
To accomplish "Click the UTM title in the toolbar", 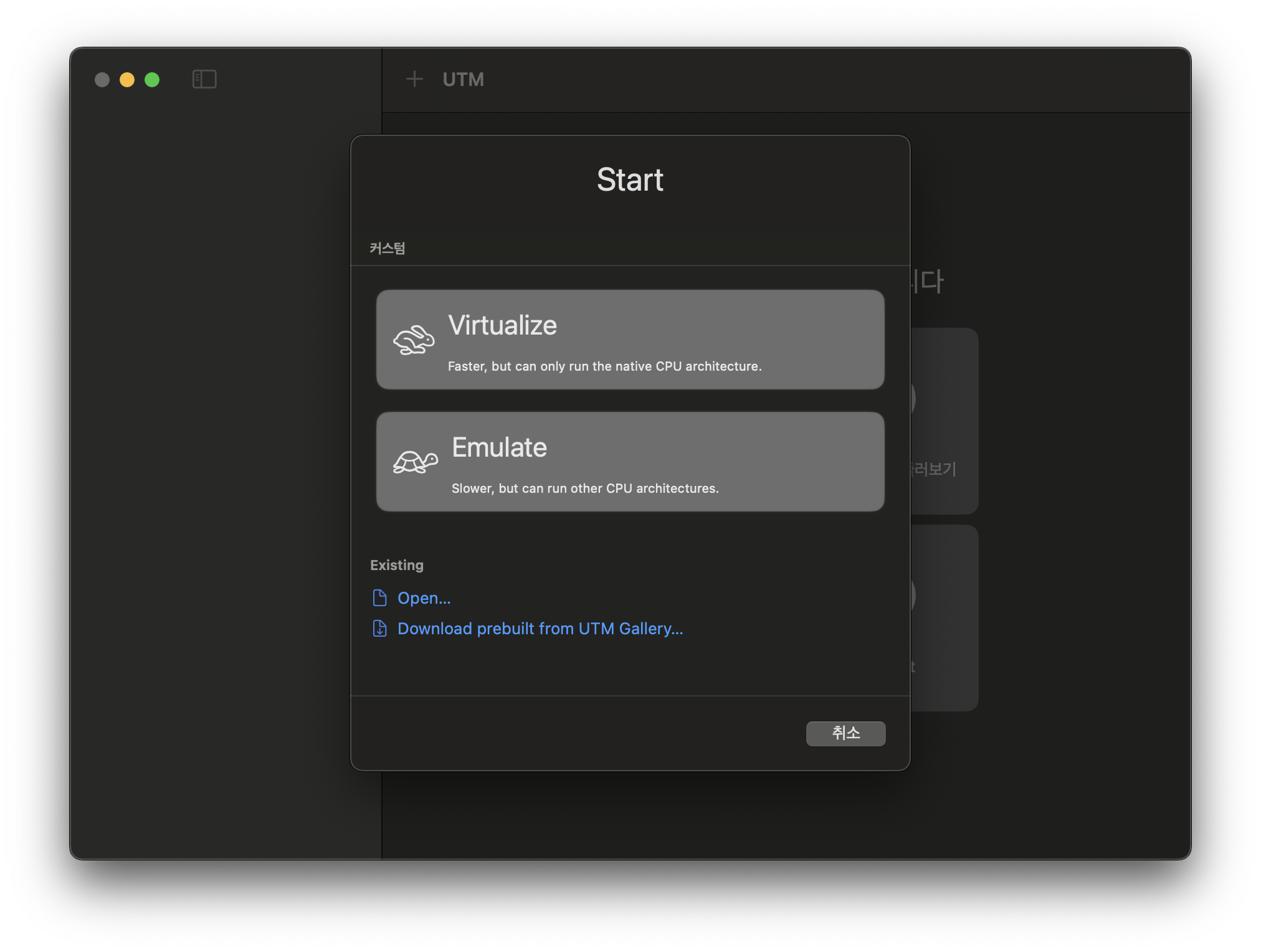I will 463,80.
